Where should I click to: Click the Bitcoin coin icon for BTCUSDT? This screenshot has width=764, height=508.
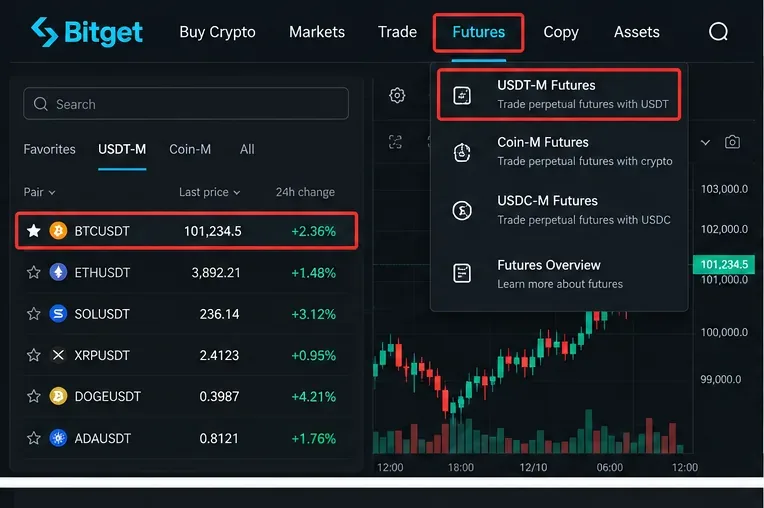[58, 230]
